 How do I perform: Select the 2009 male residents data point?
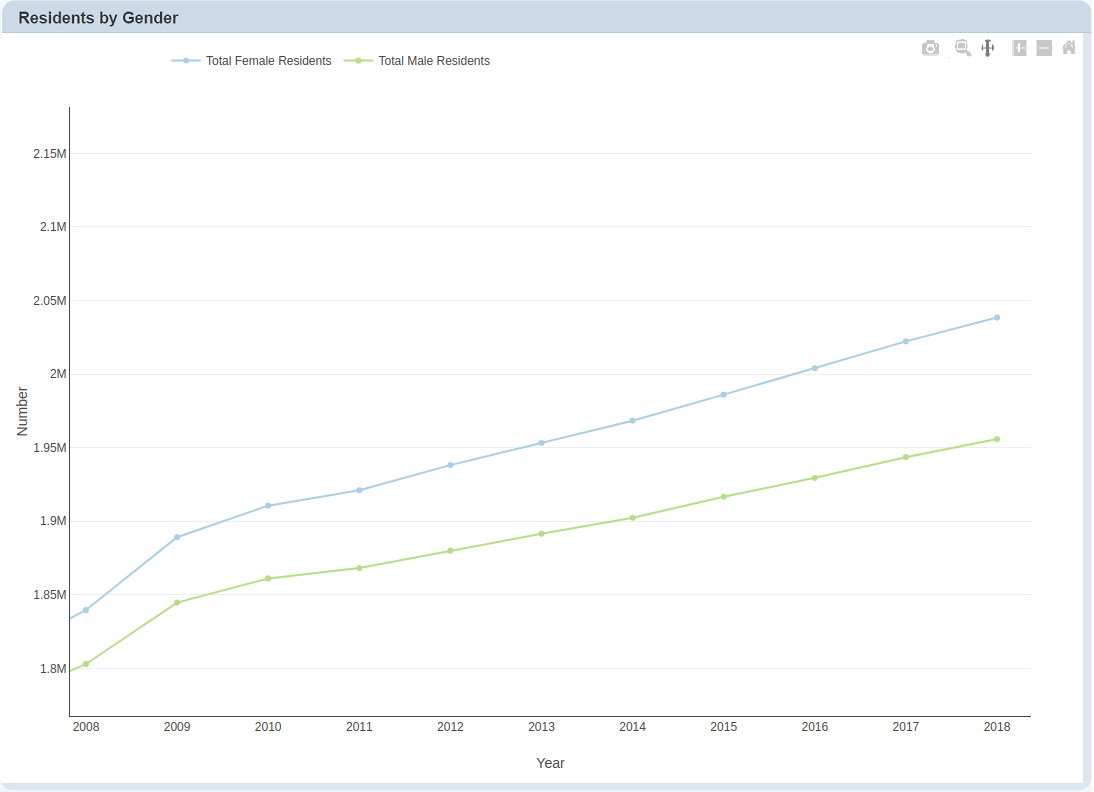pyautogui.click(x=177, y=602)
